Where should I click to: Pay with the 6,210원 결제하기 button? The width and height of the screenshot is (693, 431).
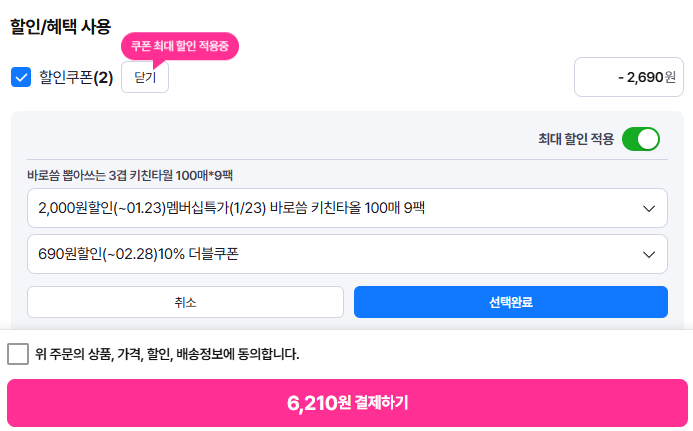(346, 403)
